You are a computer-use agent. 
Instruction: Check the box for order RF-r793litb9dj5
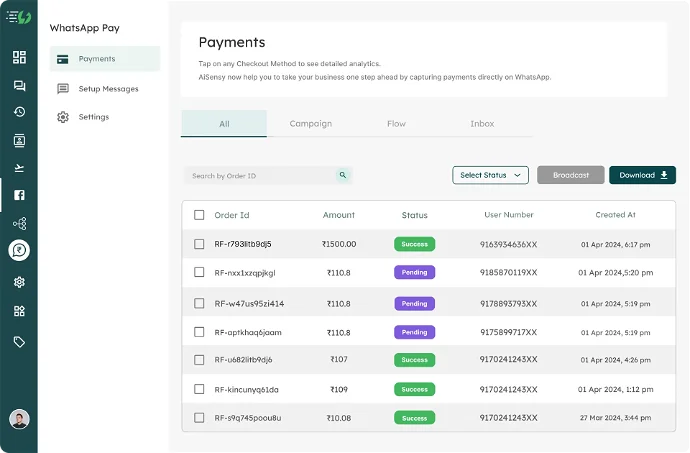point(199,244)
